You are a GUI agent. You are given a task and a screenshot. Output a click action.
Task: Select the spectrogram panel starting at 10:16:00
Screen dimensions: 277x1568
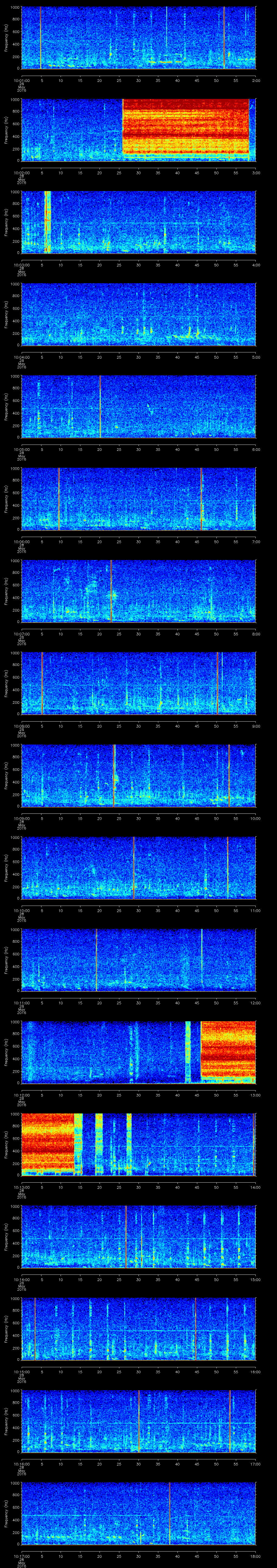pyautogui.click(x=139, y=1421)
